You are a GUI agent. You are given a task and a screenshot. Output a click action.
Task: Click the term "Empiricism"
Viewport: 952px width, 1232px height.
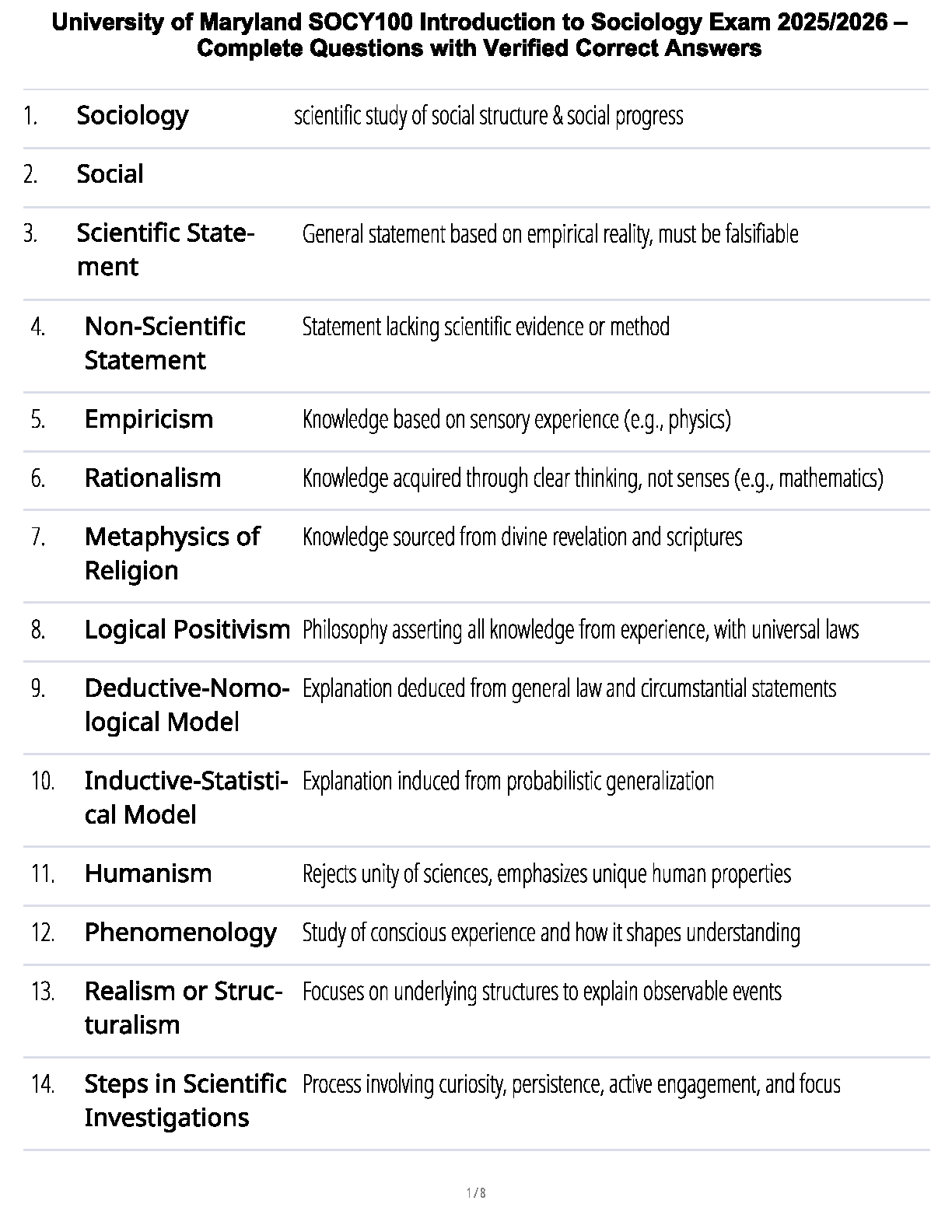(x=149, y=419)
